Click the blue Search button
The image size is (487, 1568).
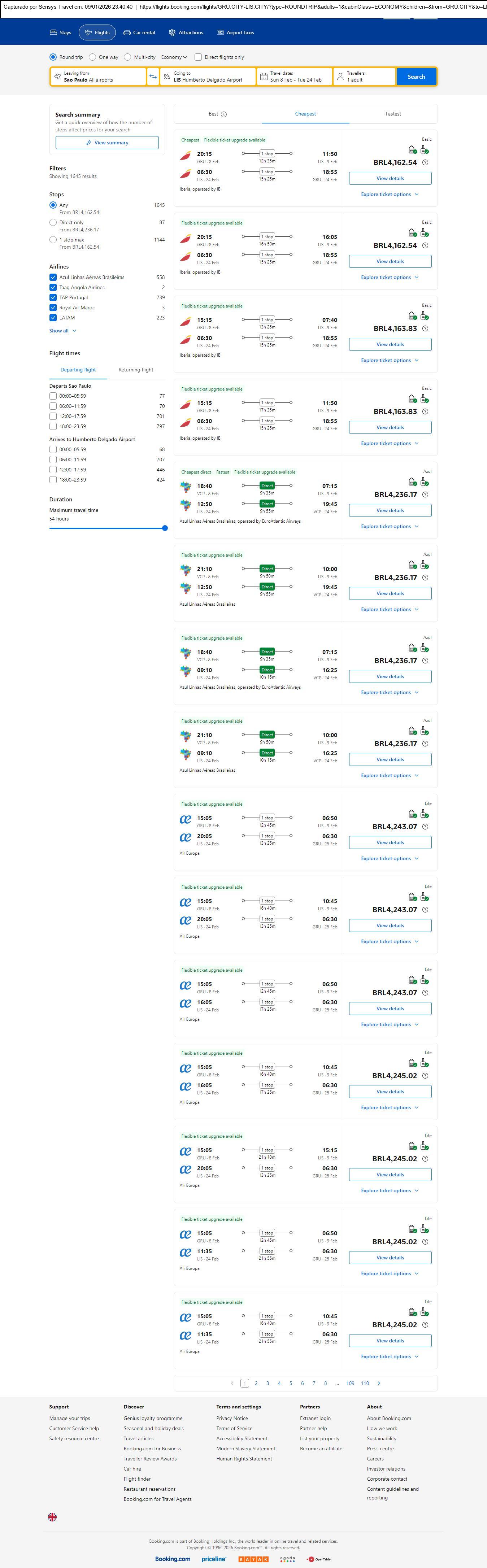[416, 77]
